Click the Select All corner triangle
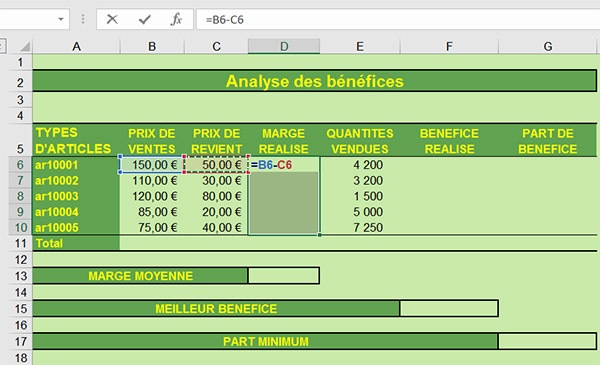Screen dimensions: 600x365 pyautogui.click(x=25, y=47)
